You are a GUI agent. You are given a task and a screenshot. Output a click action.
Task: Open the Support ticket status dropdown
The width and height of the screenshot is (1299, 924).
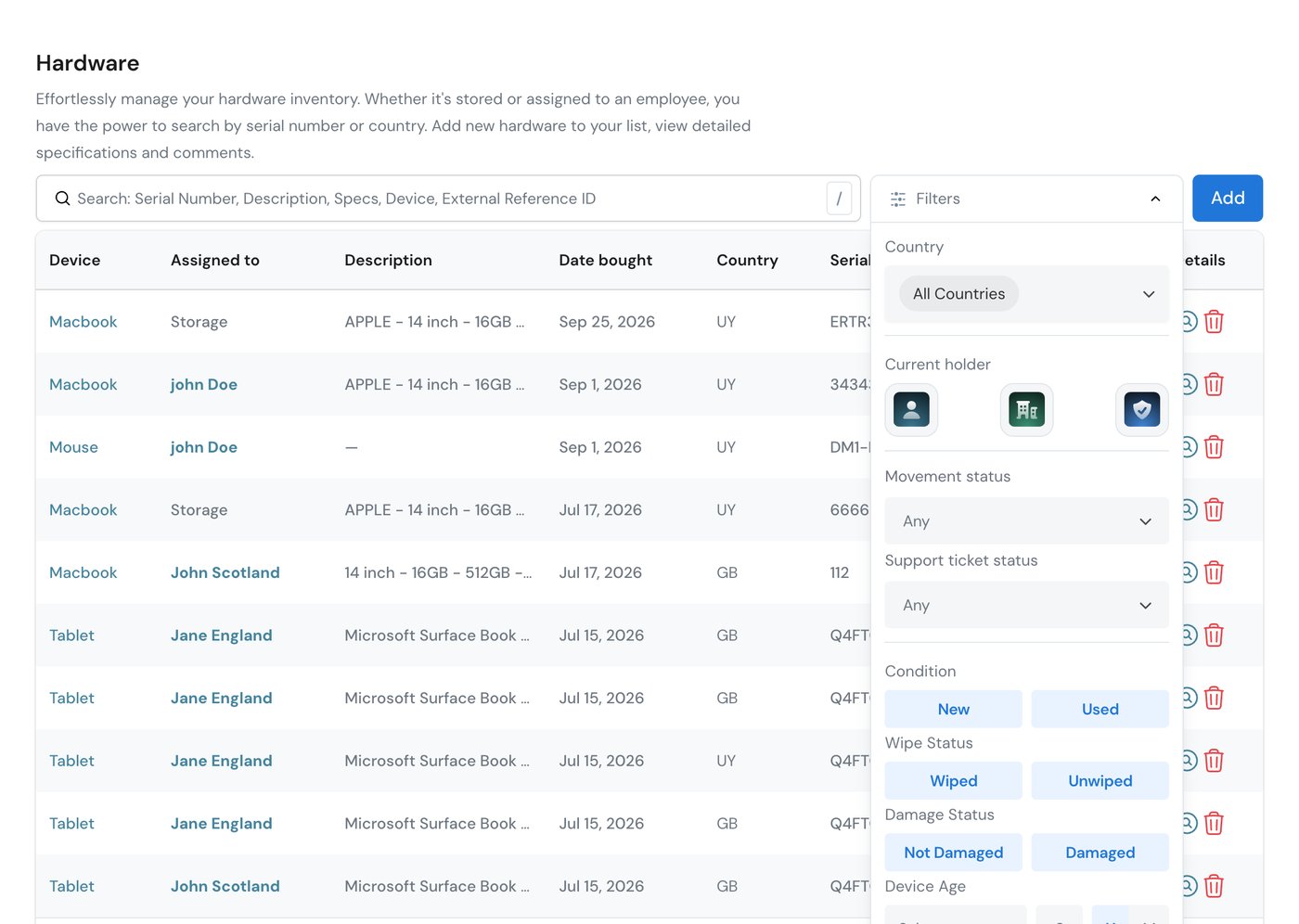pos(1026,605)
